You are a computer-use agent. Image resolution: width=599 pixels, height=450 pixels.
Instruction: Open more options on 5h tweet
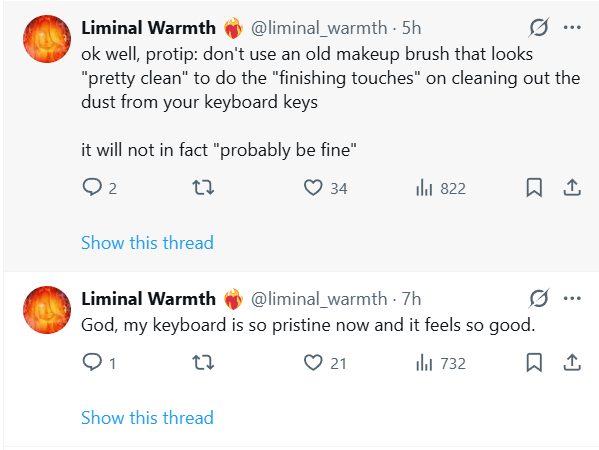click(x=572, y=28)
